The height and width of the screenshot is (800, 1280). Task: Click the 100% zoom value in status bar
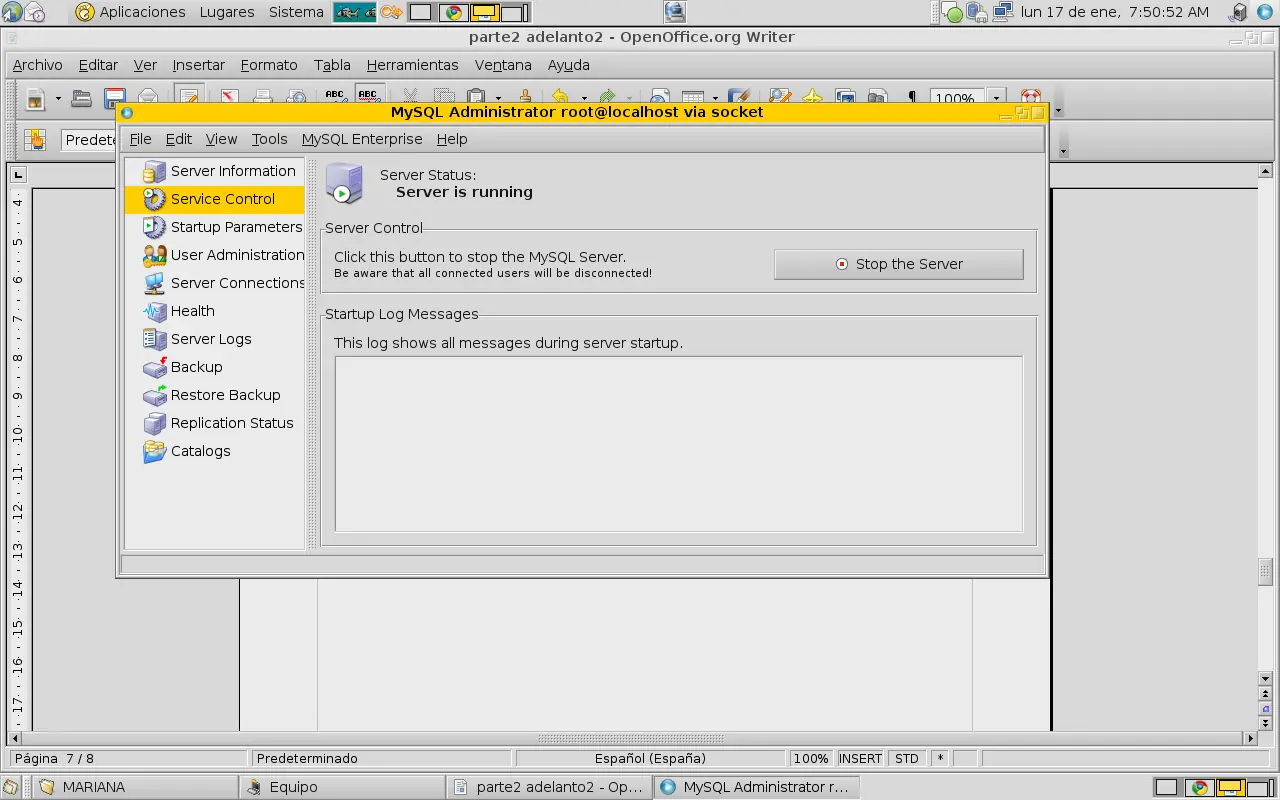[810, 759]
